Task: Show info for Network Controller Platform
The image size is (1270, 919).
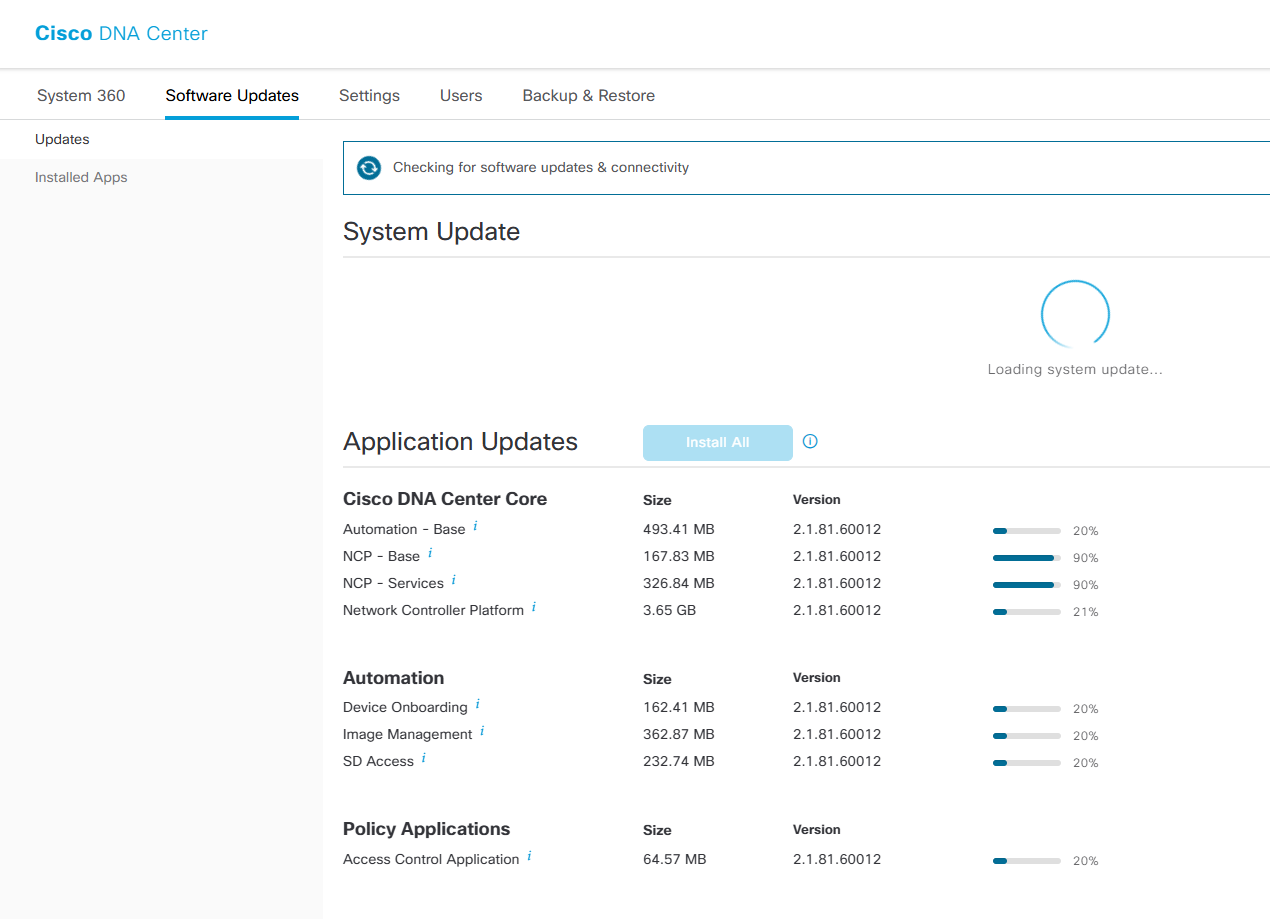Action: (533, 608)
